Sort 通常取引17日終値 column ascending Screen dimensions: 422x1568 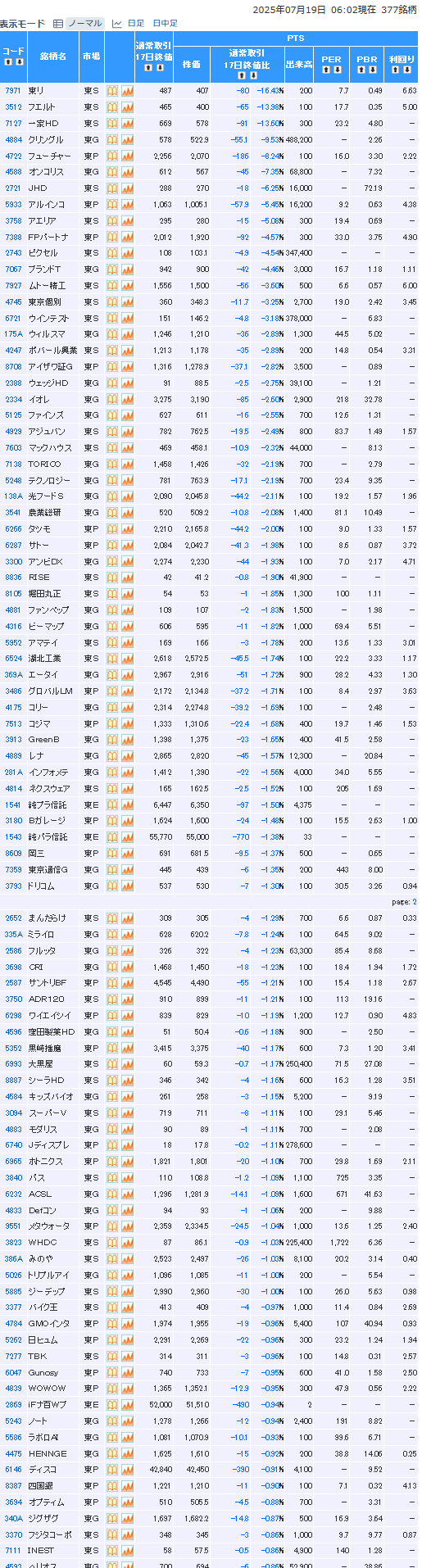coord(148,67)
